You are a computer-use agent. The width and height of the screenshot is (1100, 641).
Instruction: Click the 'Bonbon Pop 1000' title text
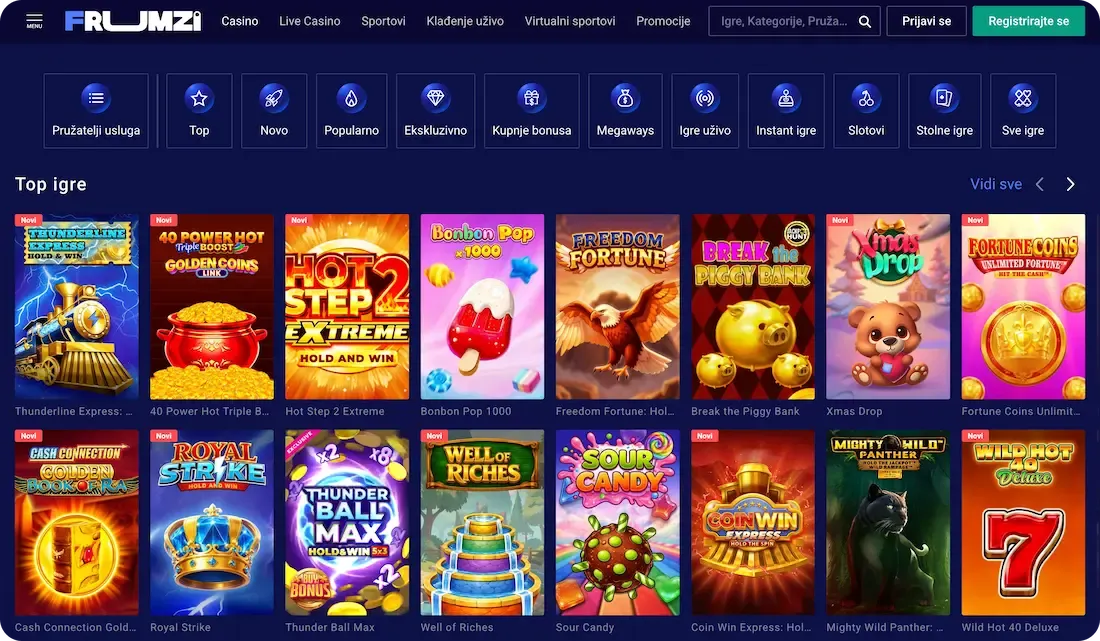click(x=466, y=412)
